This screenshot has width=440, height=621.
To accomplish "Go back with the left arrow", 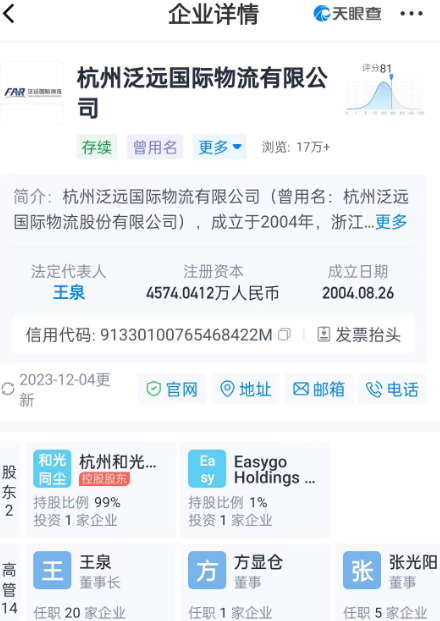I will tap(9, 14).
